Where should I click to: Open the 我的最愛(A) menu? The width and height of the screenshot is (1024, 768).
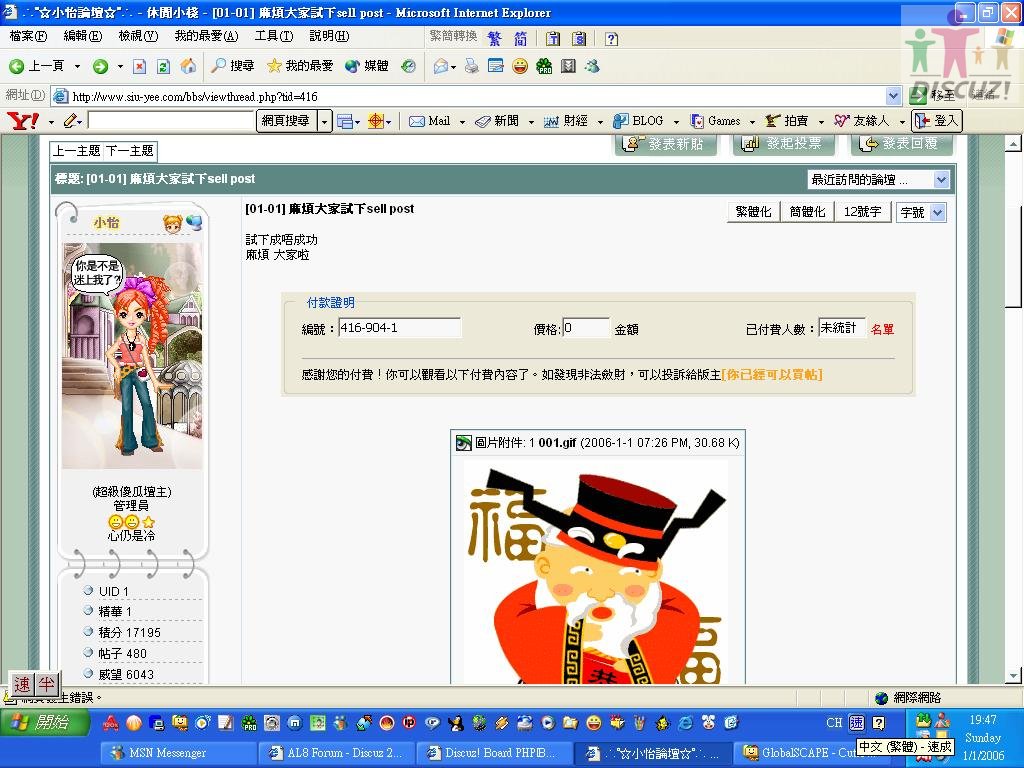206,36
